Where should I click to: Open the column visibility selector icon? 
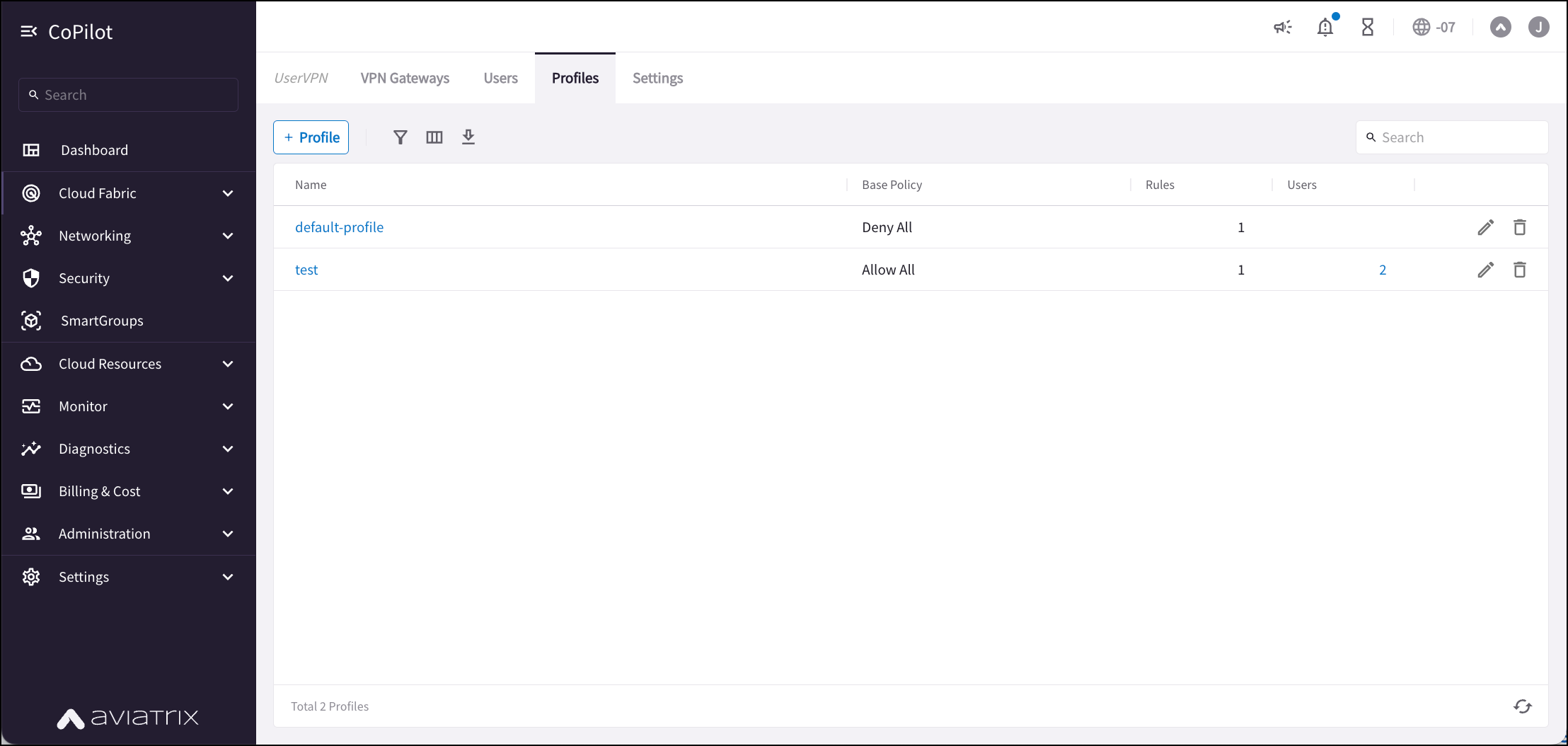point(434,137)
